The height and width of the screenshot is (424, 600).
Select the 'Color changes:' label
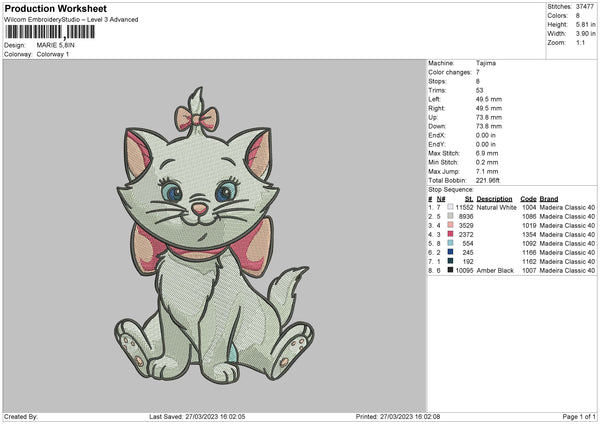[450, 72]
